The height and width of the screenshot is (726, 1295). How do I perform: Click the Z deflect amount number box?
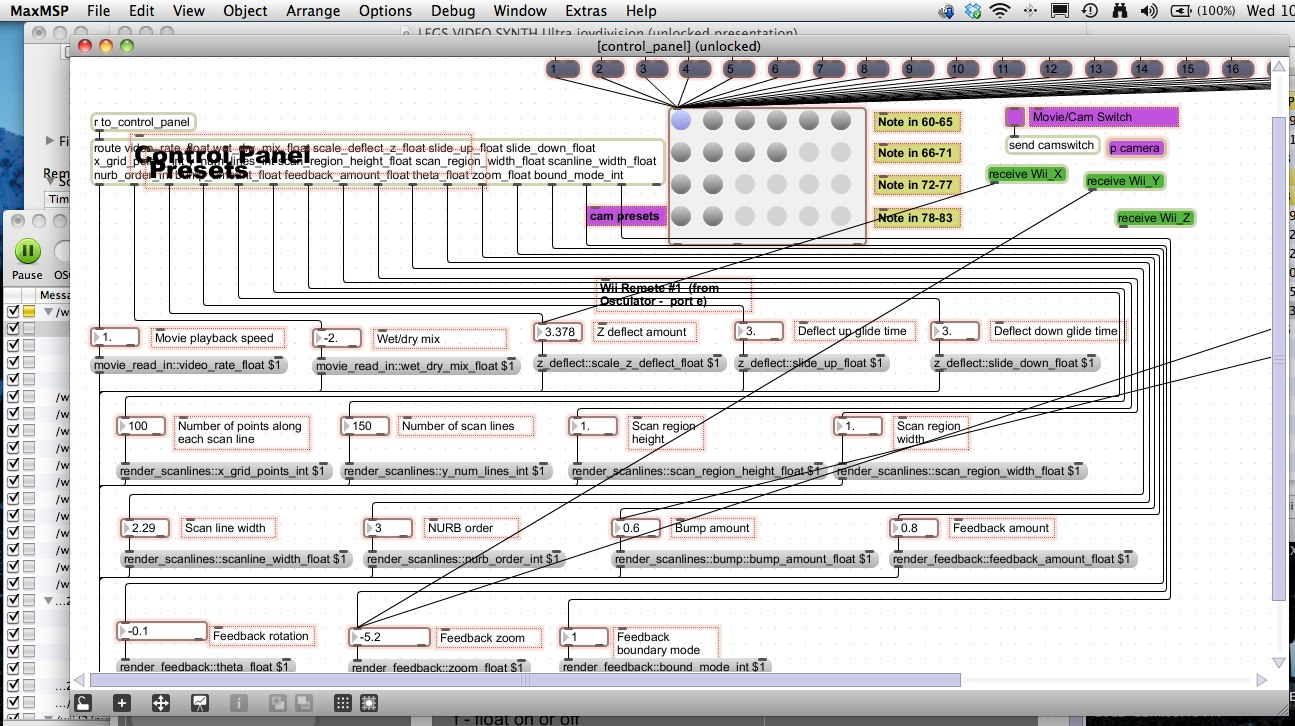(560, 331)
